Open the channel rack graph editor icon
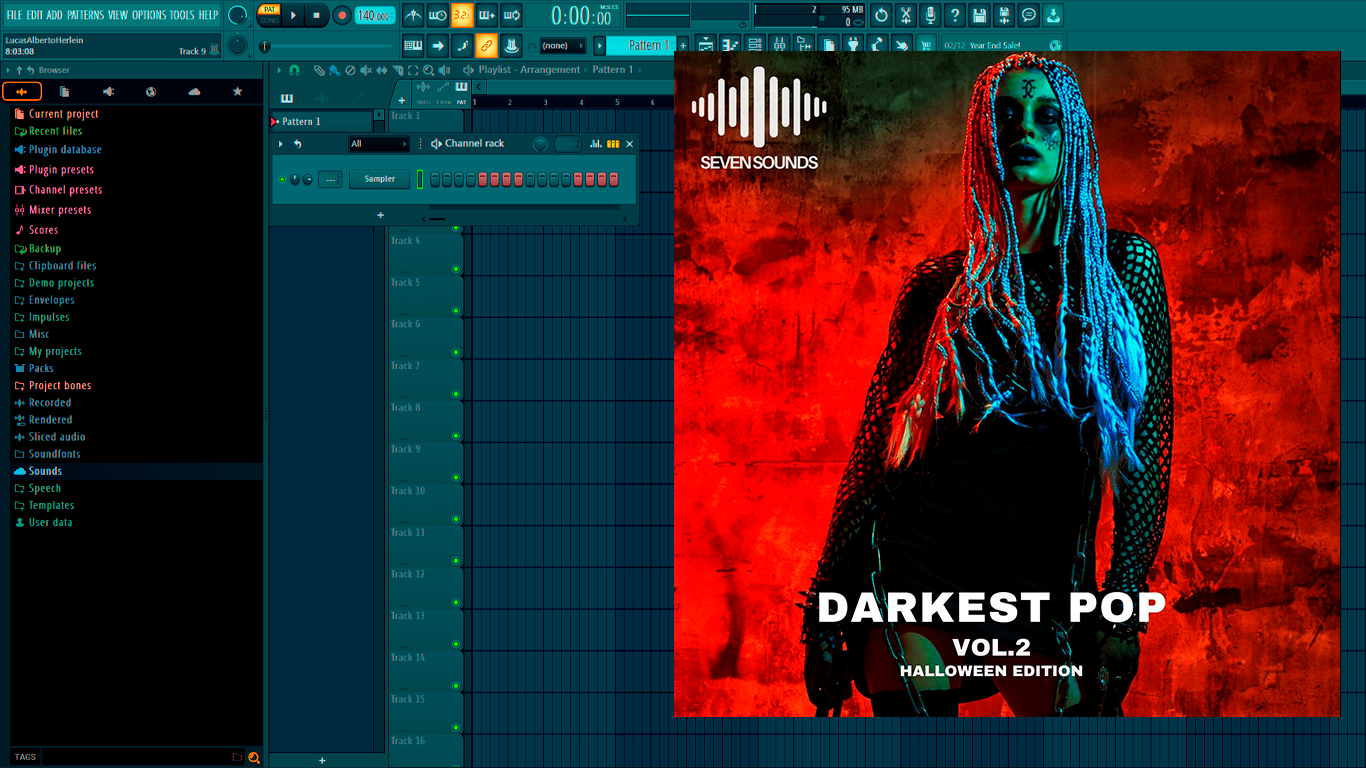Image resolution: width=1366 pixels, height=768 pixels. 596,144
